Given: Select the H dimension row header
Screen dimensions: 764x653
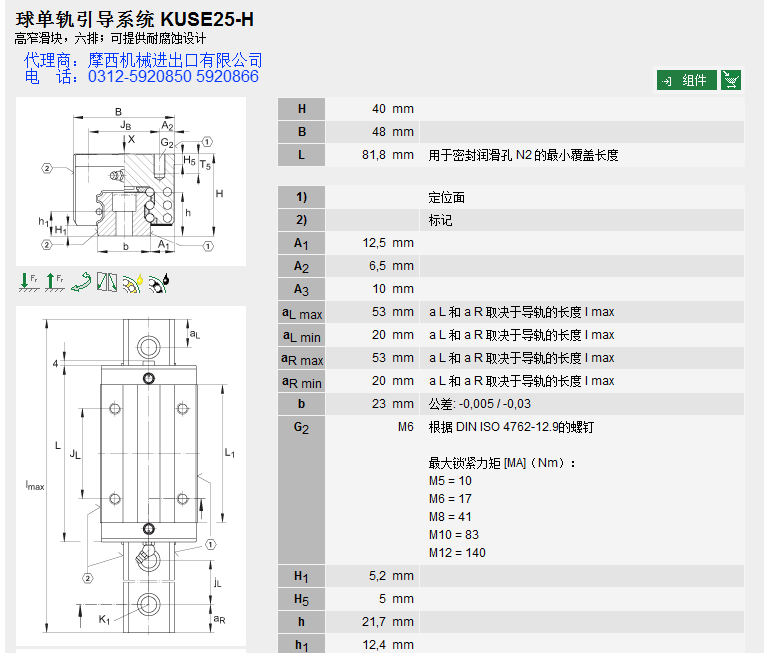Looking at the screenshot, I should [x=301, y=109].
